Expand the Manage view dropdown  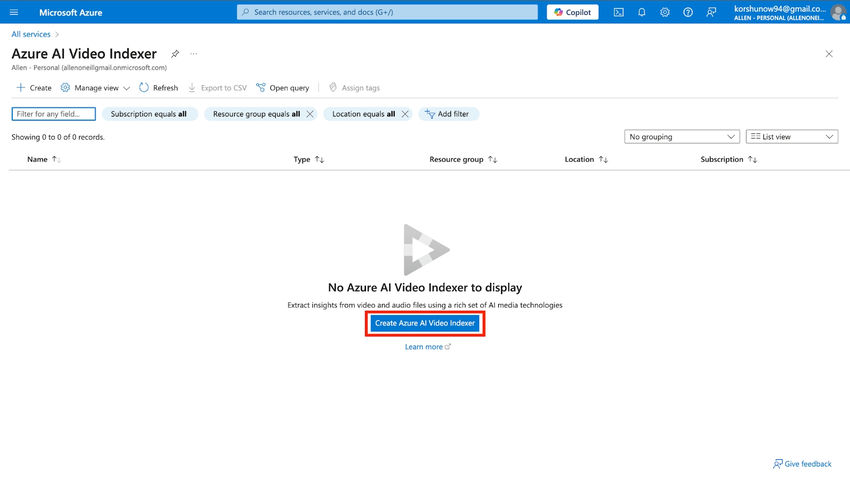coord(95,88)
